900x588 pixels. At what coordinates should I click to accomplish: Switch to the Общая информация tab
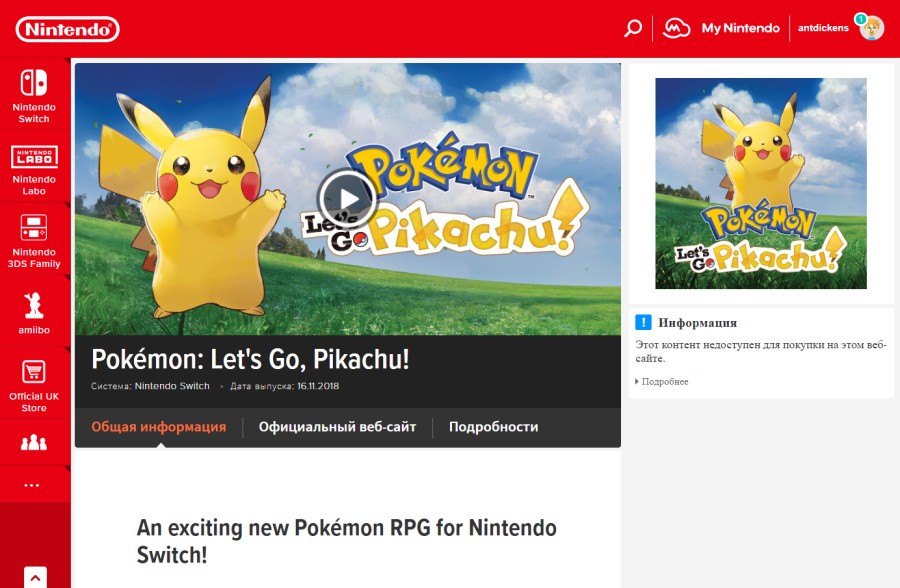(159, 427)
